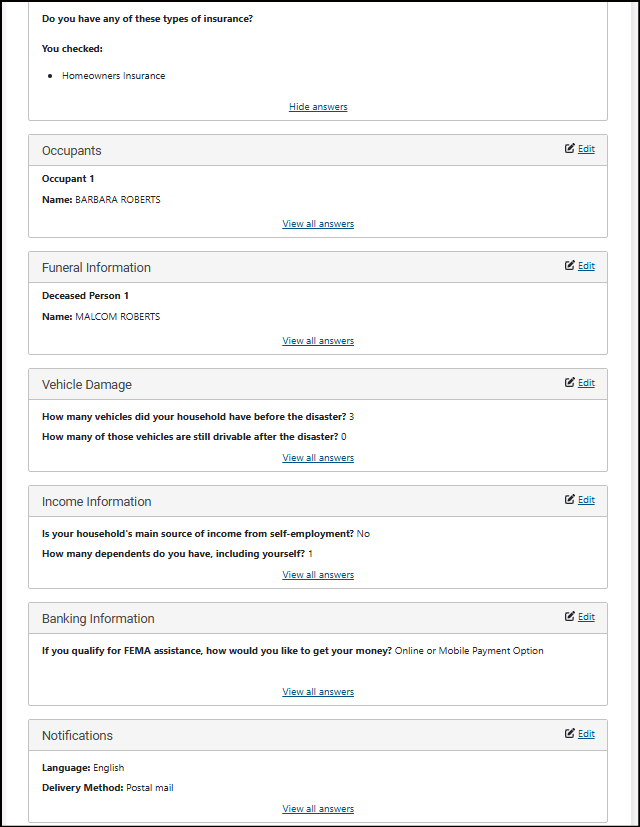Screen dimensions: 640x827
Task: Click the edit pencil icon for Banking Information
Action: coord(570,617)
